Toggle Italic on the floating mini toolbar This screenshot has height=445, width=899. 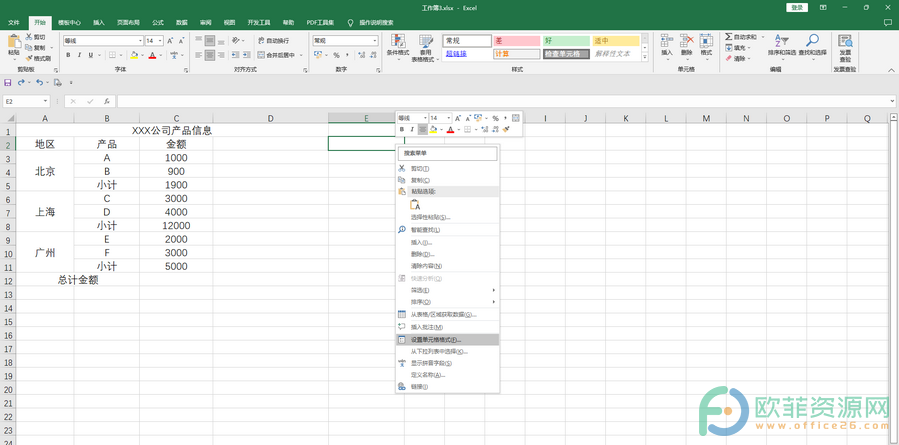click(412, 130)
